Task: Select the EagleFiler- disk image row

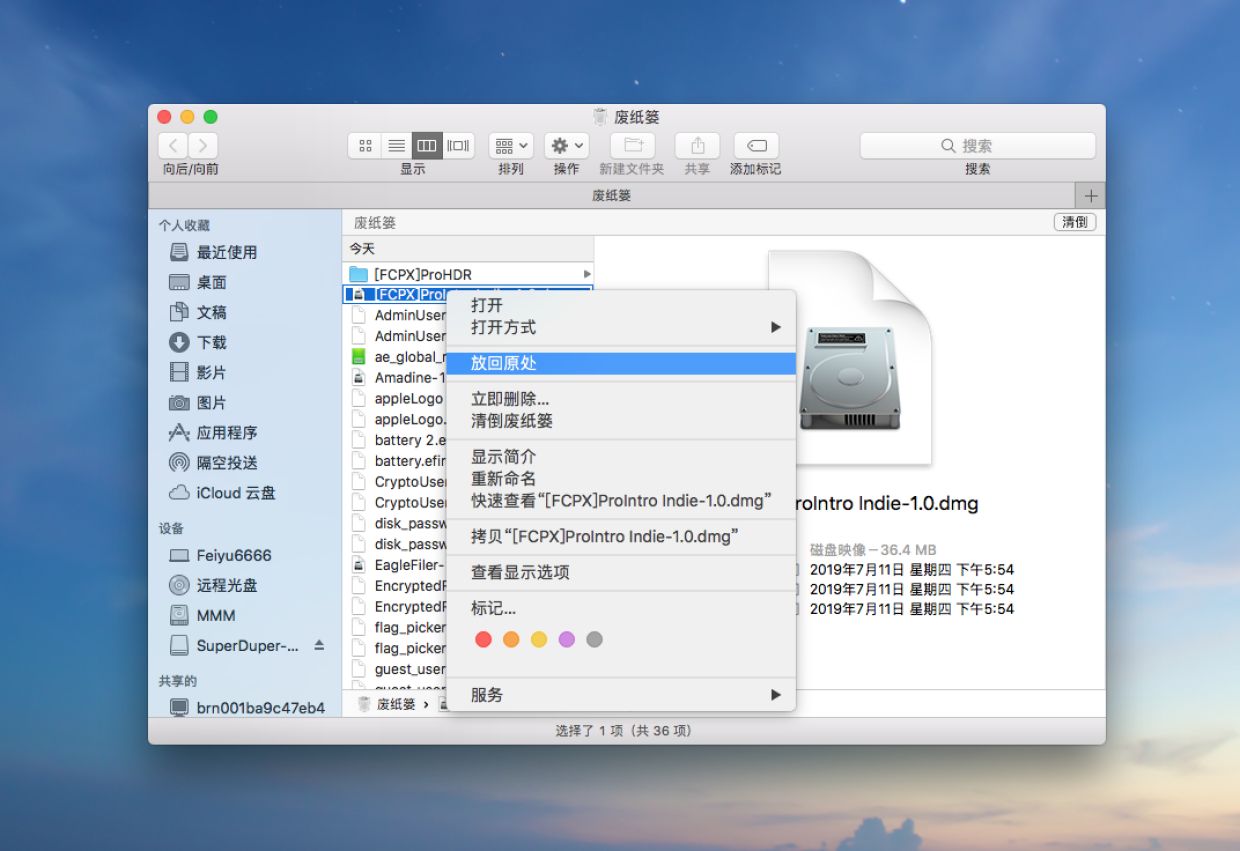Action: pos(396,565)
